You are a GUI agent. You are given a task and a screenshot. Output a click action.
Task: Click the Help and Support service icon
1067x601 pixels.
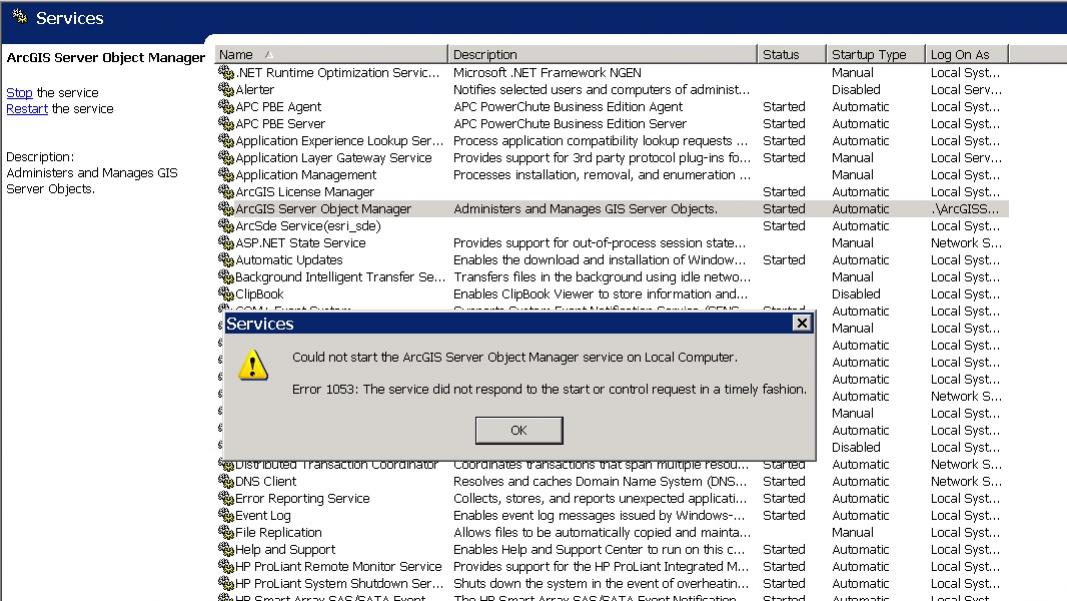pyautogui.click(x=226, y=549)
